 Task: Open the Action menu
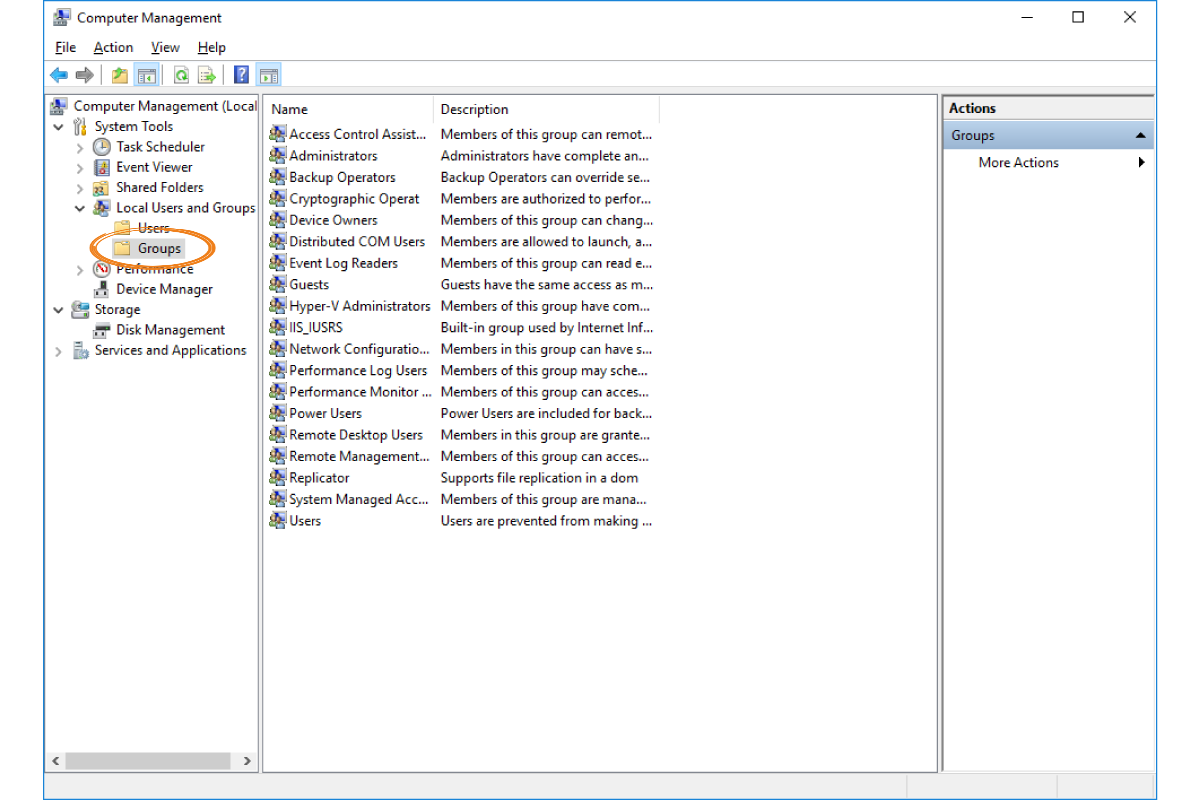tap(113, 47)
